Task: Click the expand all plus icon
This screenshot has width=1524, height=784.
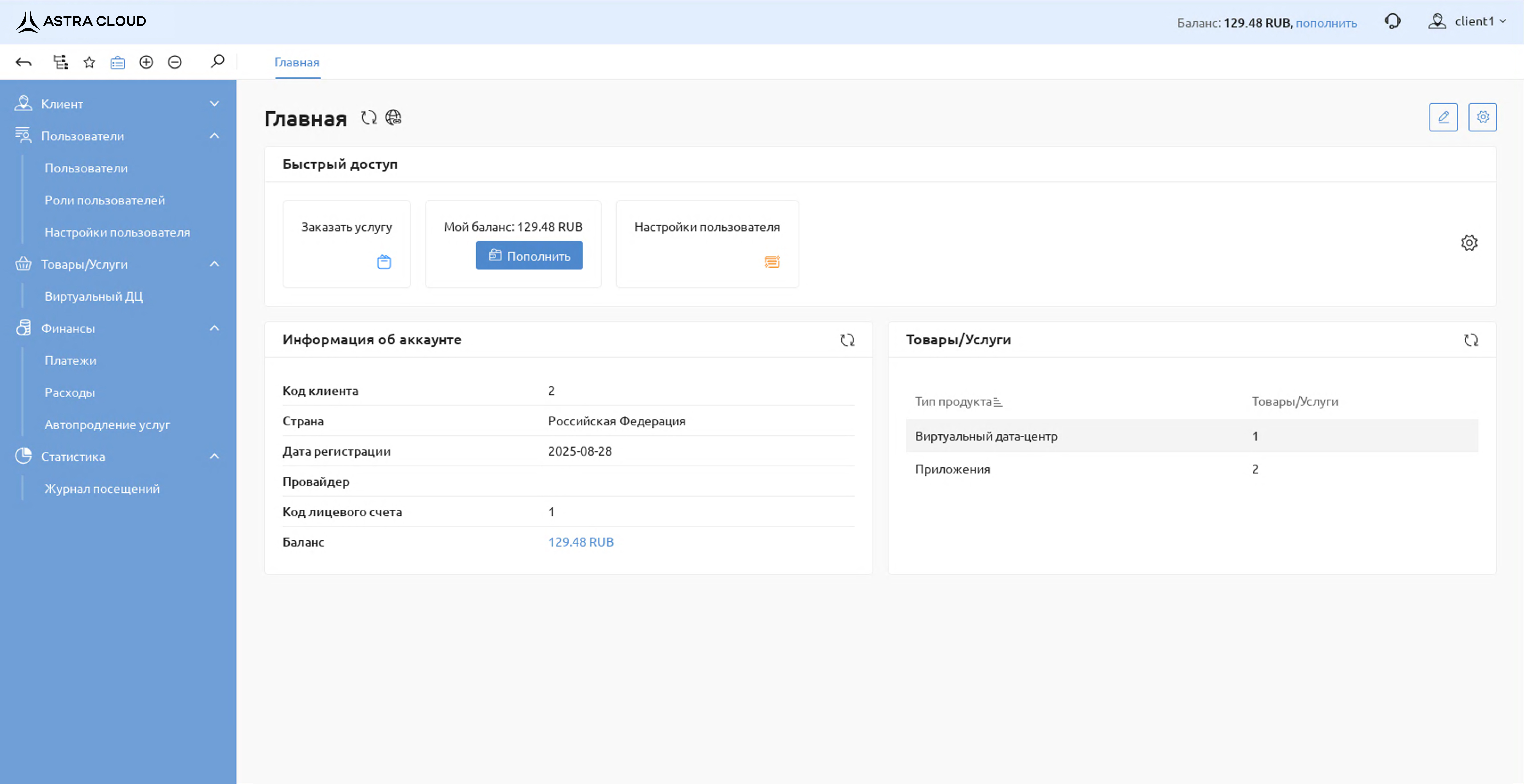Action: (x=146, y=62)
